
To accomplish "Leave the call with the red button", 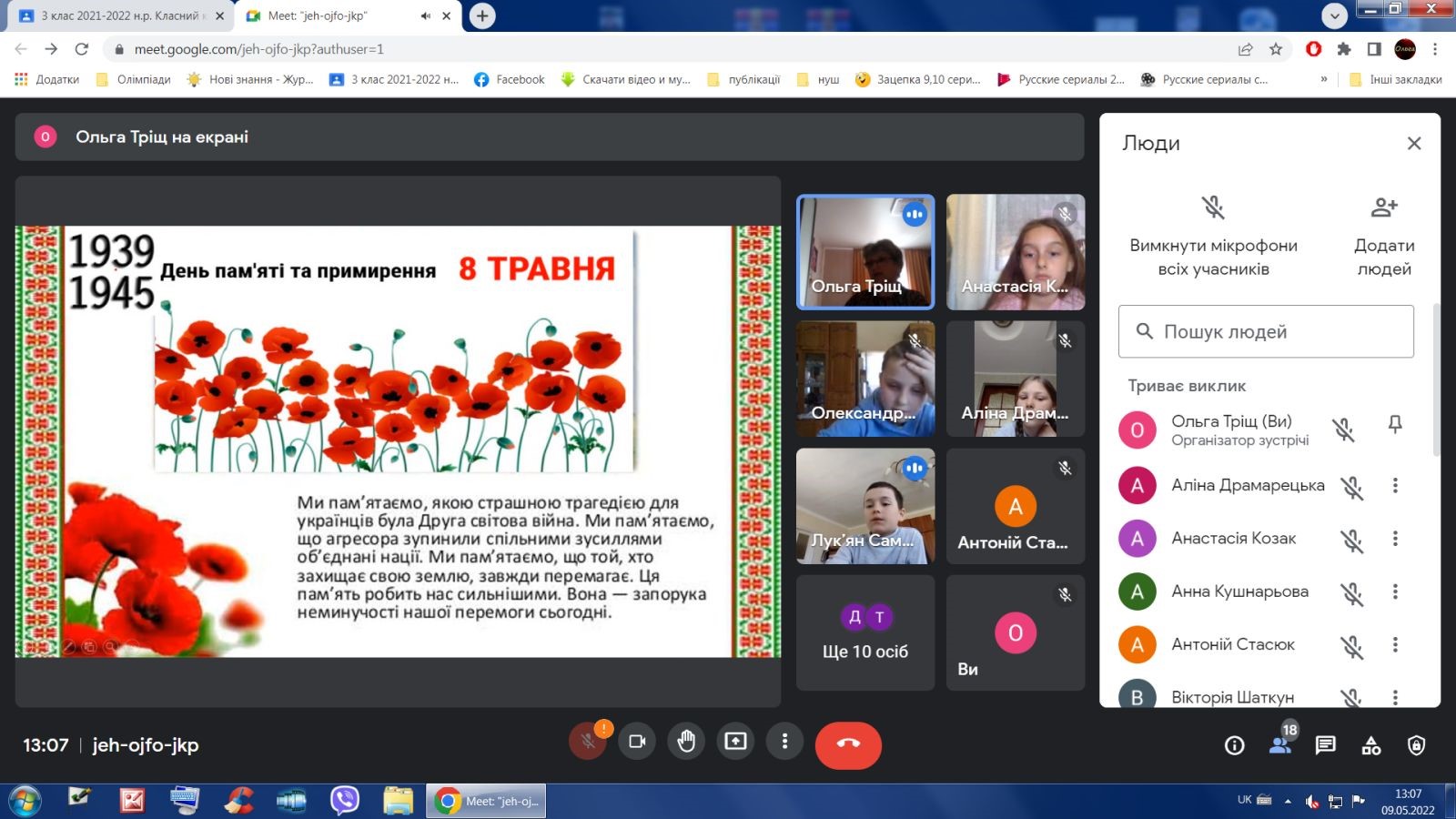I will tap(848, 744).
